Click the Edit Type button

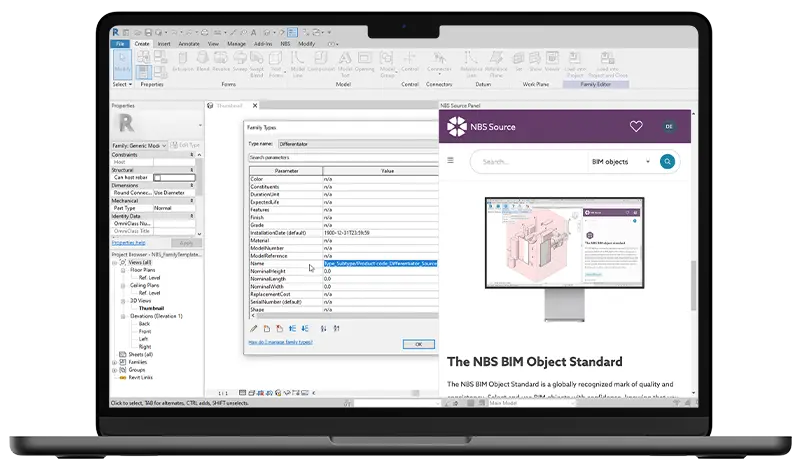186,145
